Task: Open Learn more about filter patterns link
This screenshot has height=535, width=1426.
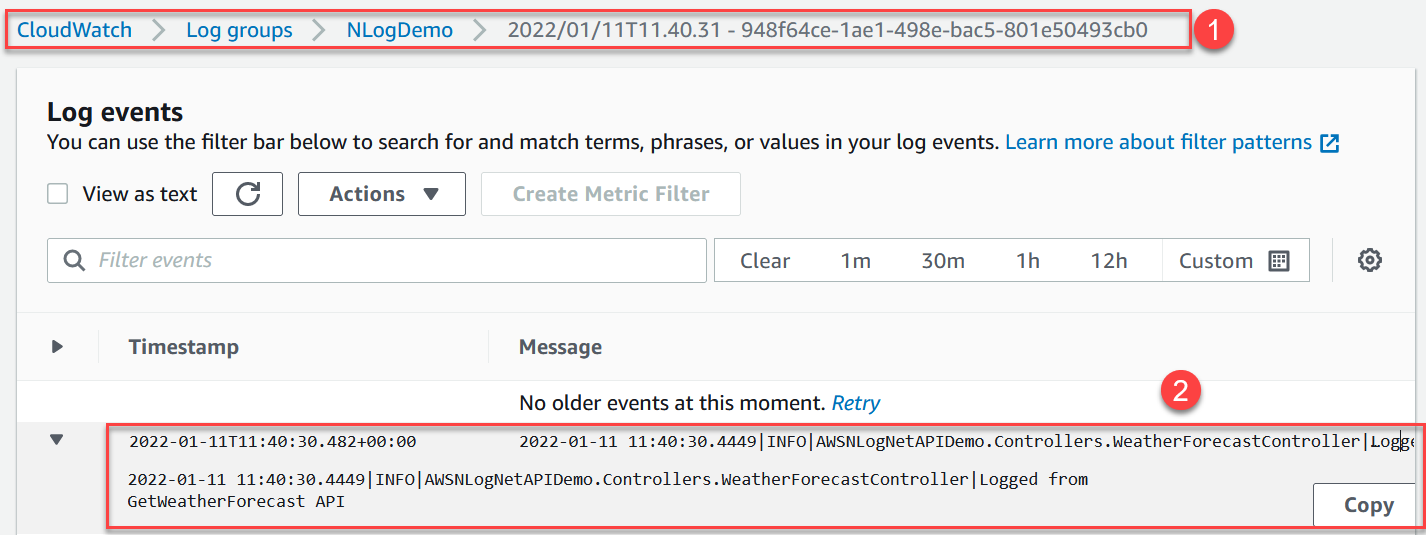Action: (1158, 143)
